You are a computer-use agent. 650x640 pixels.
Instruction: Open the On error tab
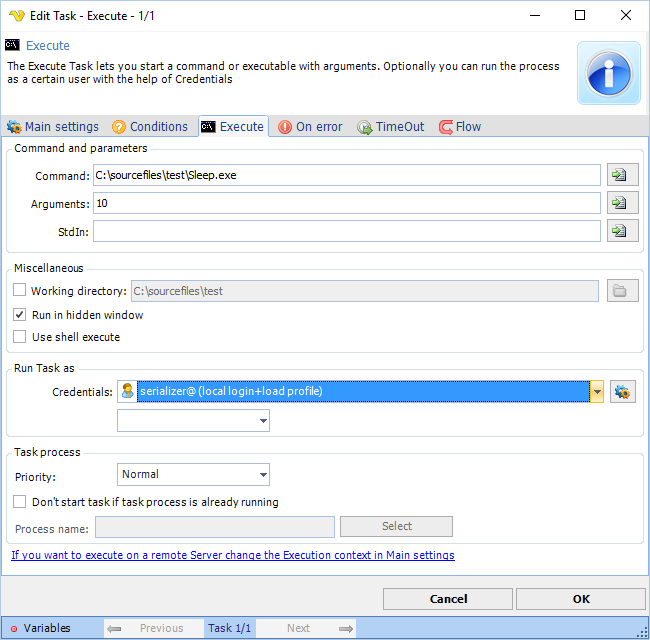pos(310,127)
